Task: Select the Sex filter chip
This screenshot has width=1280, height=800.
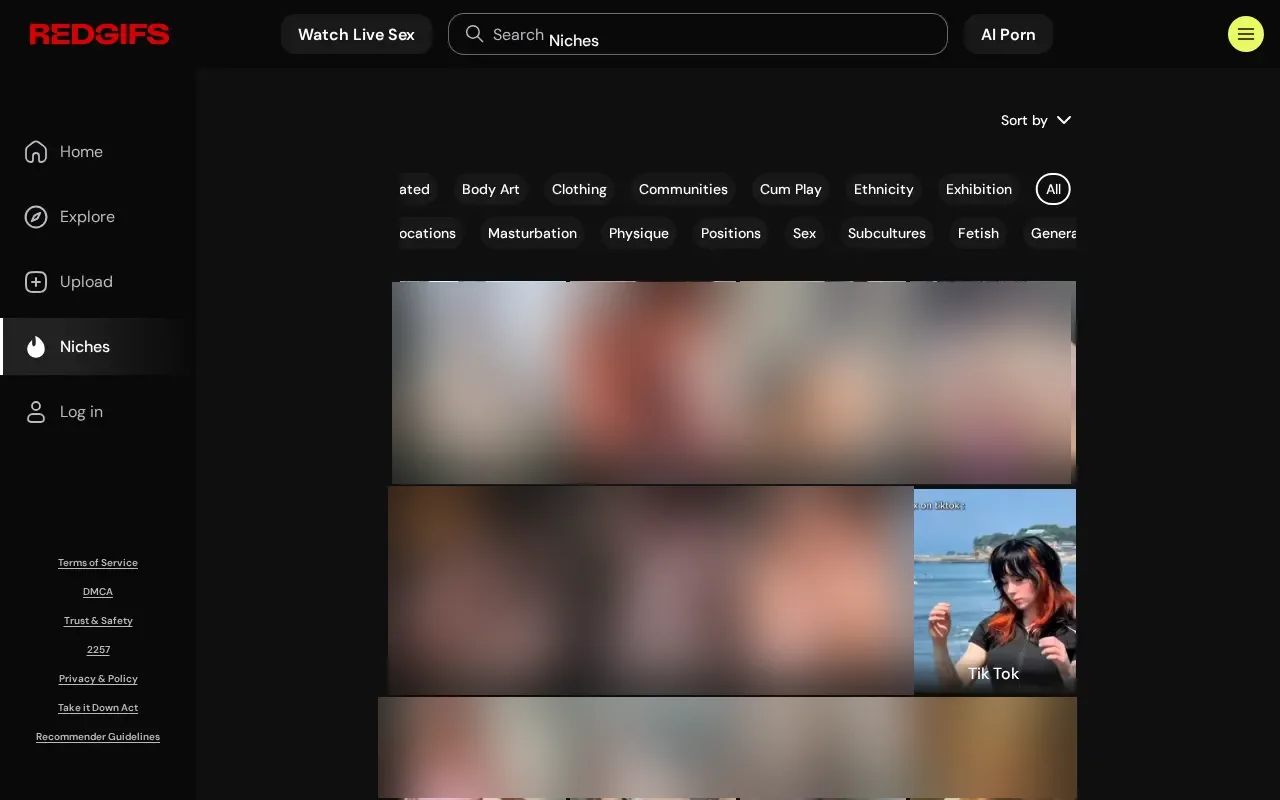Action: [805, 233]
